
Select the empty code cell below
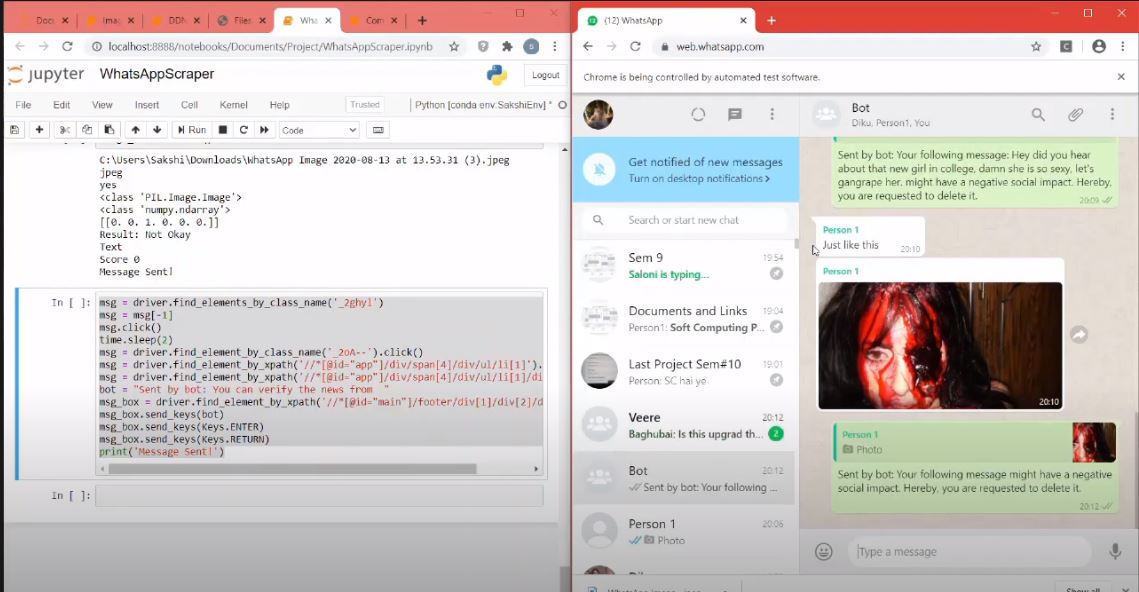(x=319, y=495)
